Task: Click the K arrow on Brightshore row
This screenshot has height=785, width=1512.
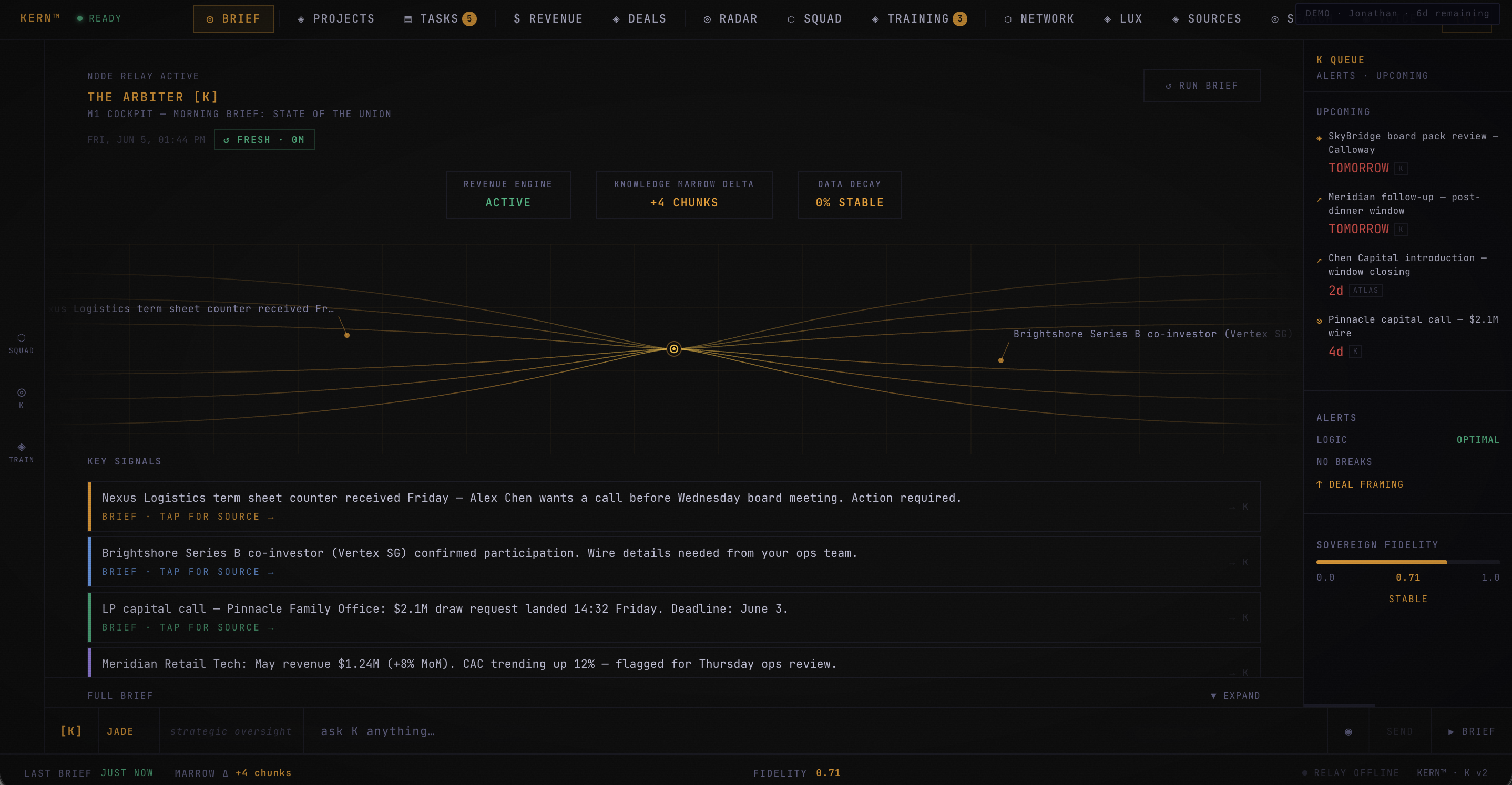Action: pos(1239,562)
